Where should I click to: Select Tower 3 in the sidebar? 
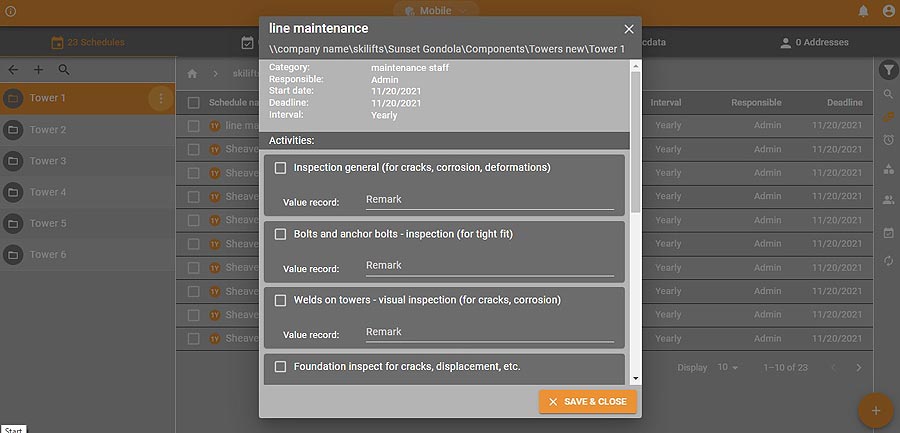tap(48, 161)
